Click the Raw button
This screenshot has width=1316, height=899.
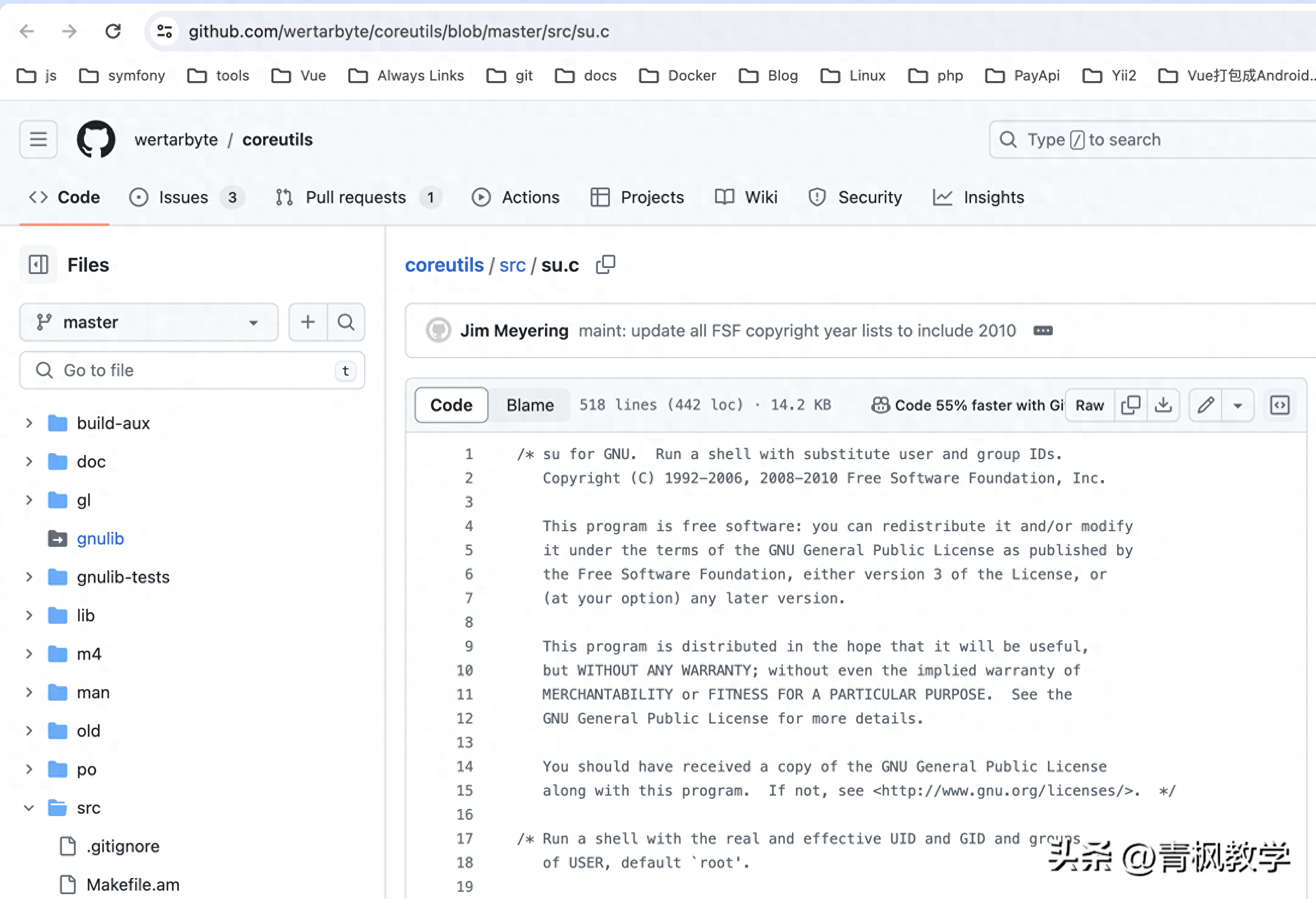(x=1089, y=405)
